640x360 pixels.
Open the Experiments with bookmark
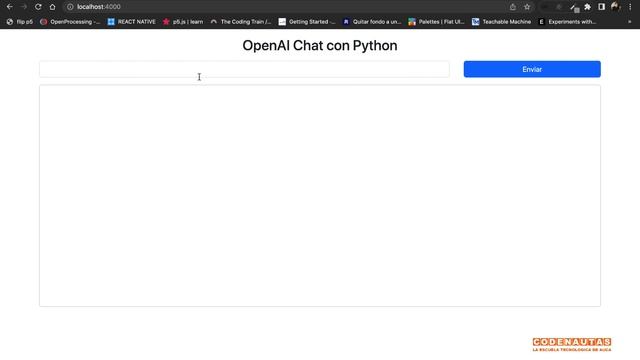(x=567, y=22)
